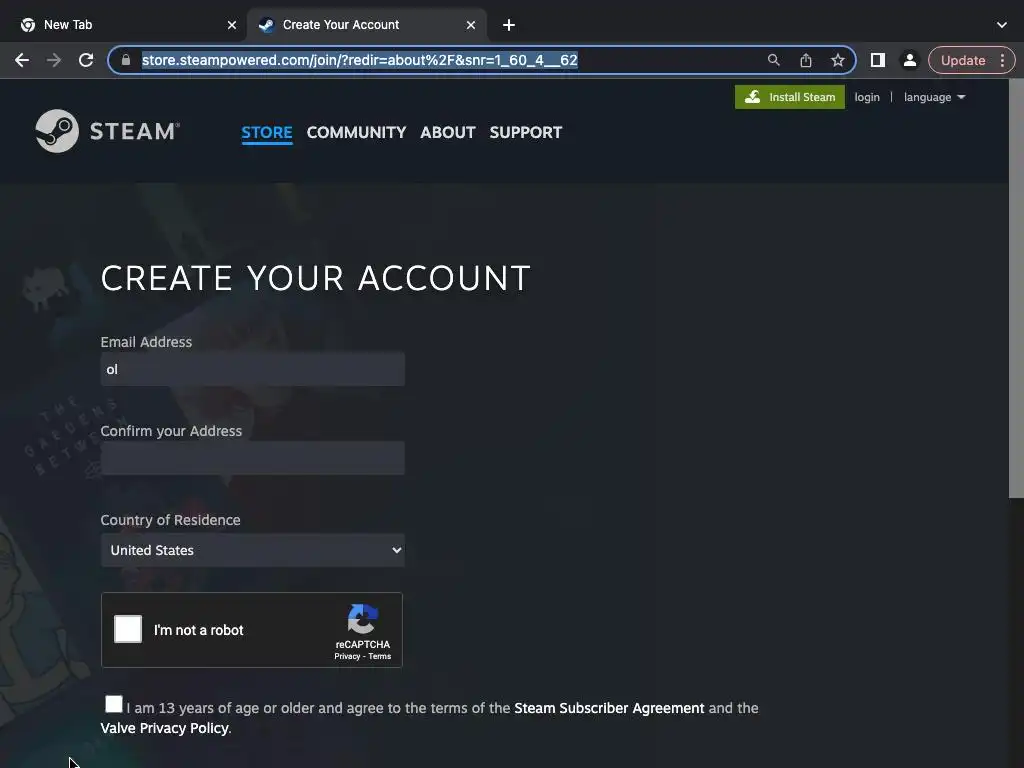Image resolution: width=1024 pixels, height=768 pixels.
Task: Click the reCAPTCHA logo icon
Action: [362, 618]
